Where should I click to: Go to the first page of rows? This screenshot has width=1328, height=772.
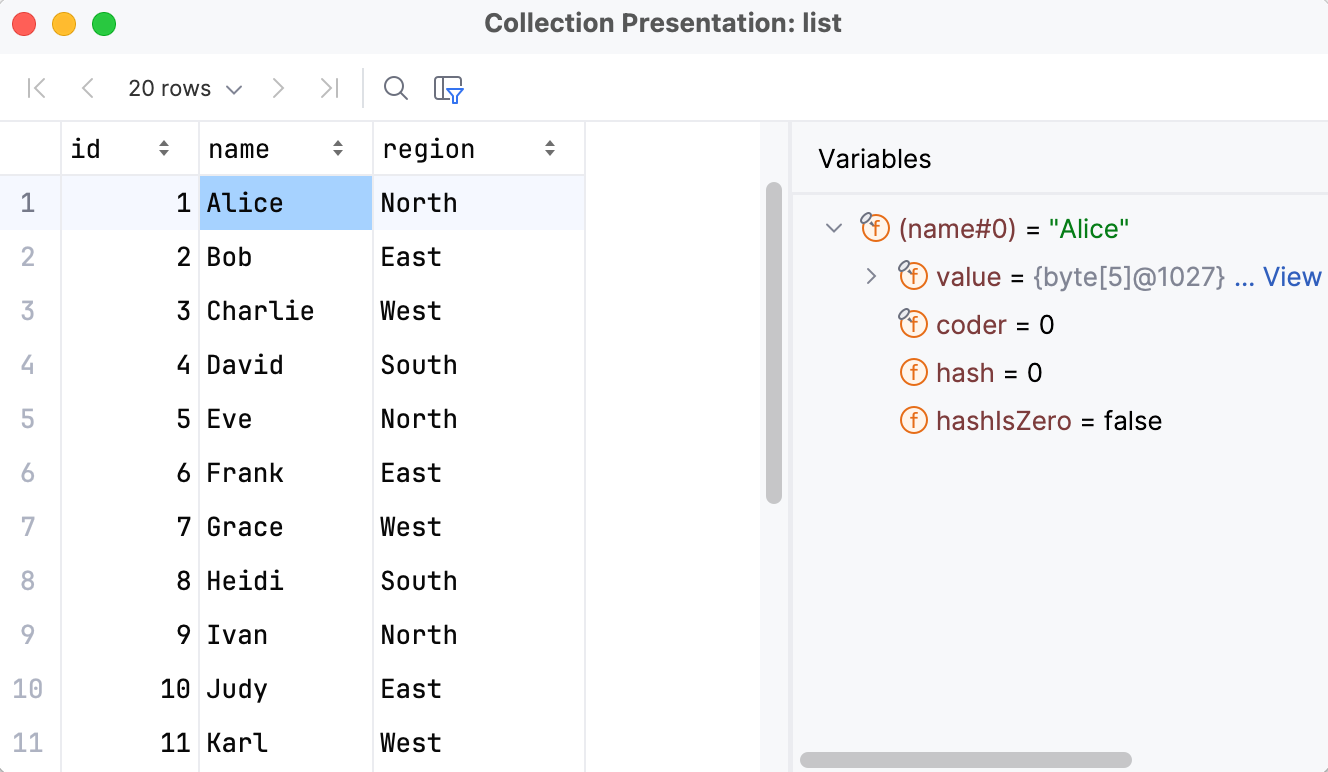click(36, 88)
